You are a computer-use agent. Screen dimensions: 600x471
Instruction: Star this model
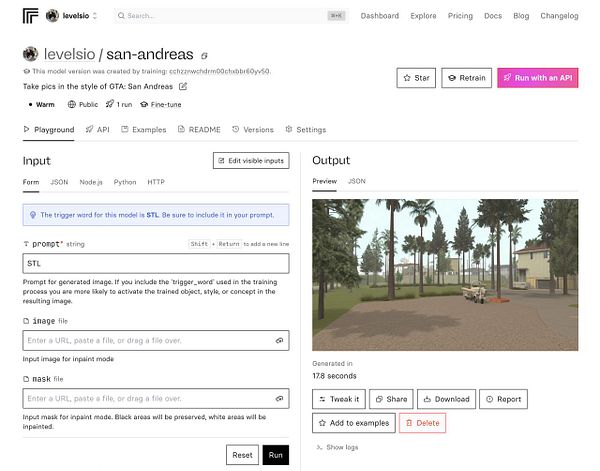pyautogui.click(x=416, y=78)
